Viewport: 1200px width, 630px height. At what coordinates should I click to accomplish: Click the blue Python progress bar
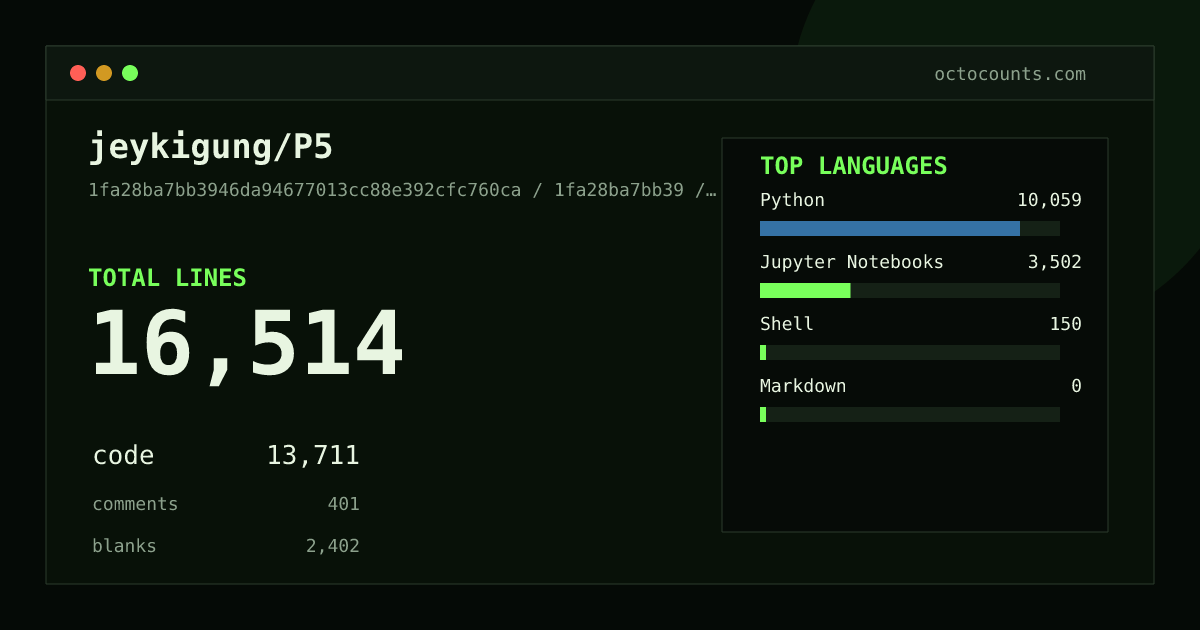tap(890, 228)
